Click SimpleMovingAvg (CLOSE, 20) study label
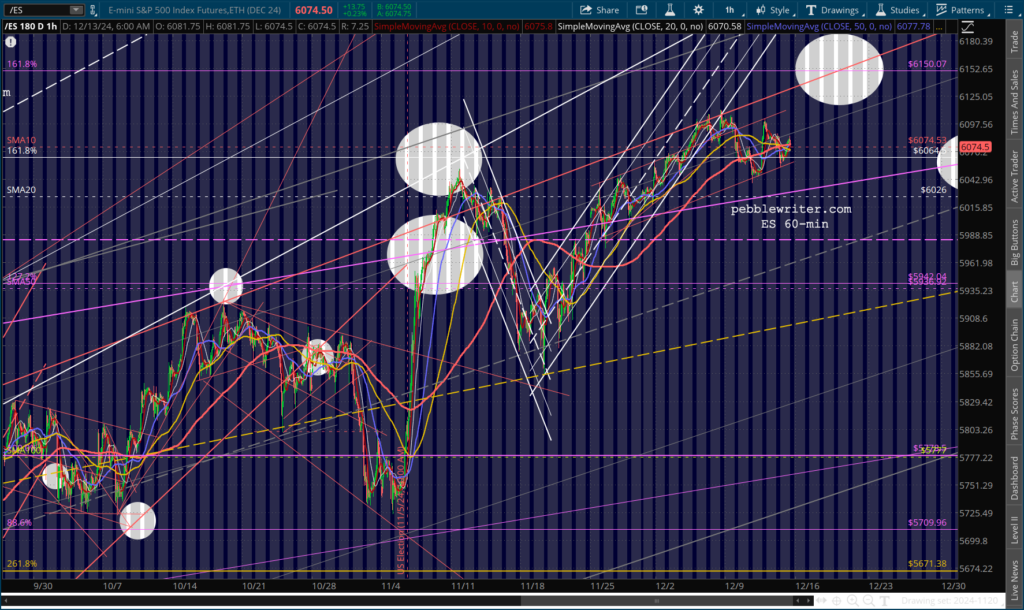The height and width of the screenshot is (610, 1024). [630, 27]
